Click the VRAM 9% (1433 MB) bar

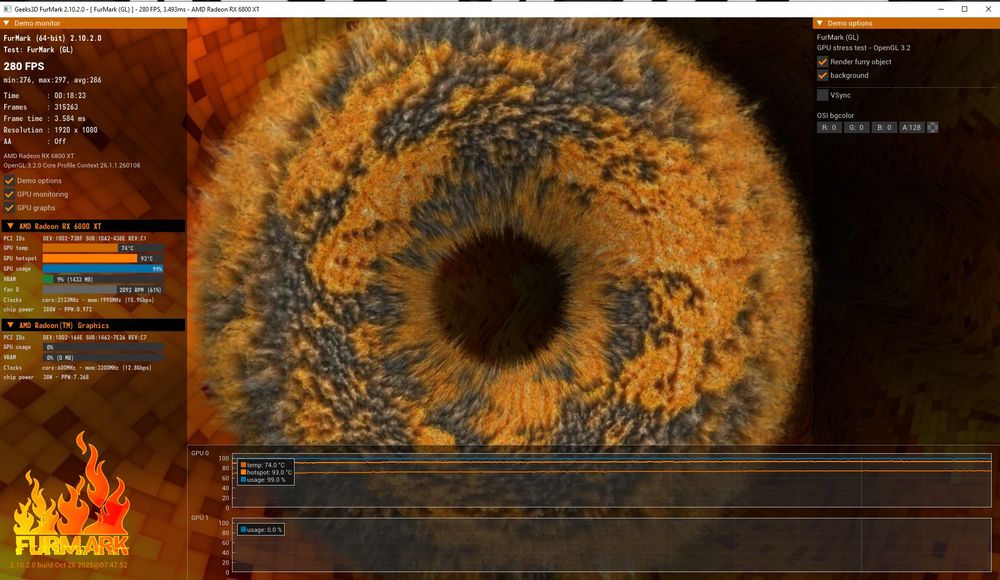(103, 279)
